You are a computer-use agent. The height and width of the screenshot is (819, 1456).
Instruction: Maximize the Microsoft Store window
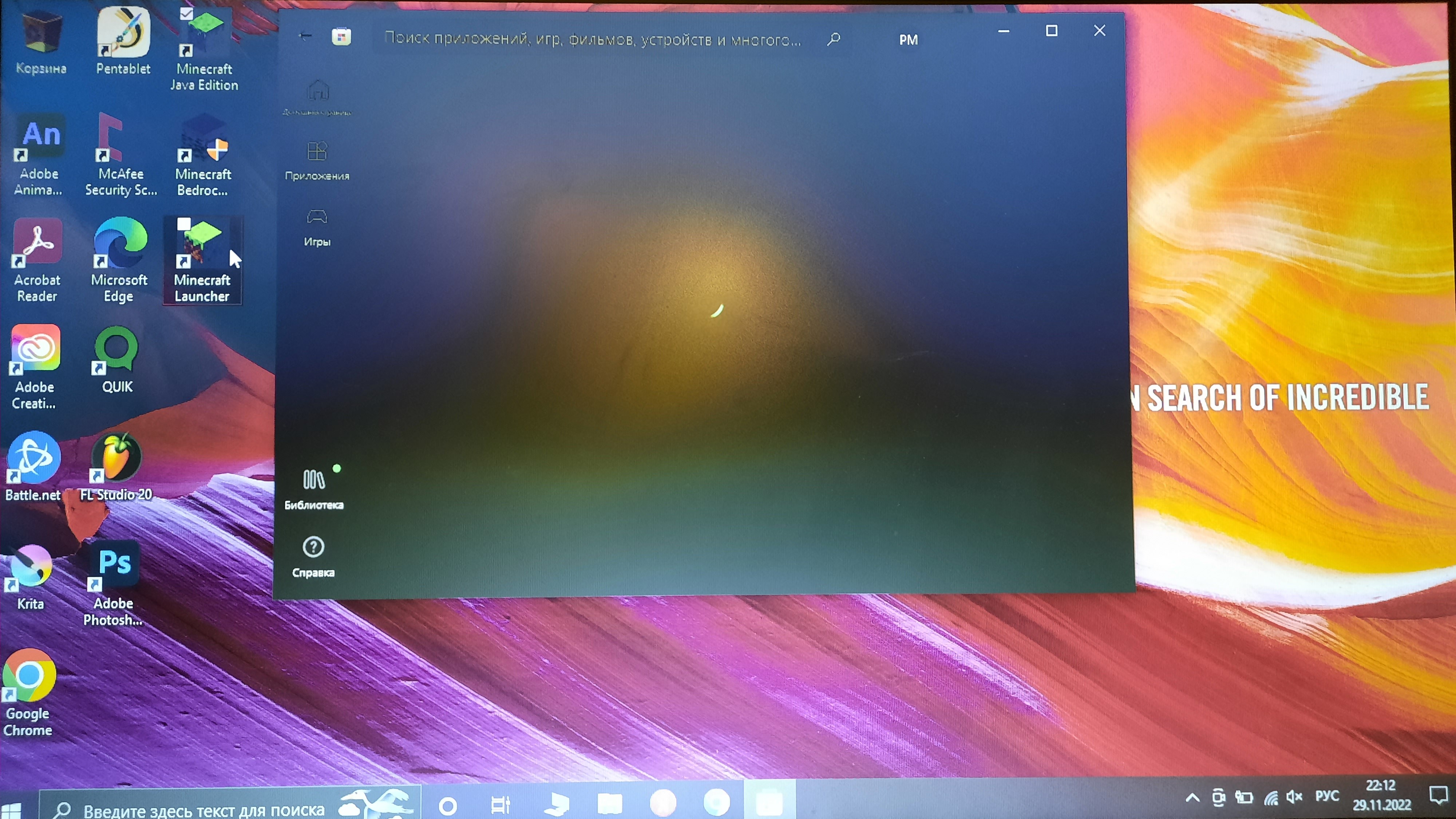[x=1051, y=31]
